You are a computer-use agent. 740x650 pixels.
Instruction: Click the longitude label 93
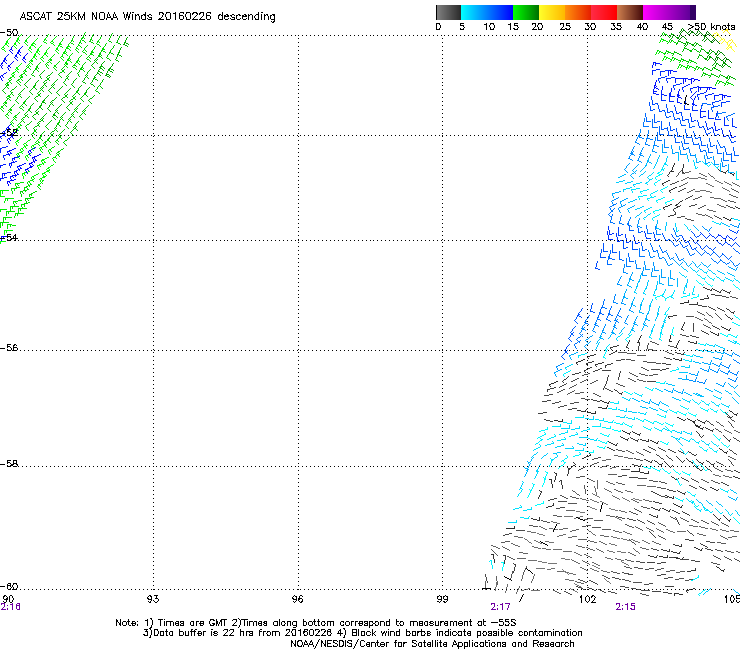click(x=153, y=599)
